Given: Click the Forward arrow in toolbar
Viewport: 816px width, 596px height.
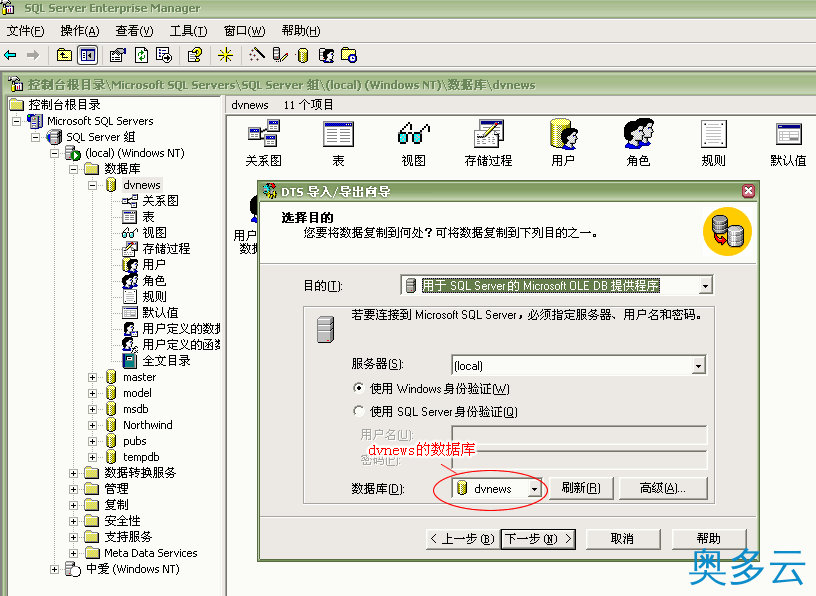Looking at the screenshot, I should (33, 55).
